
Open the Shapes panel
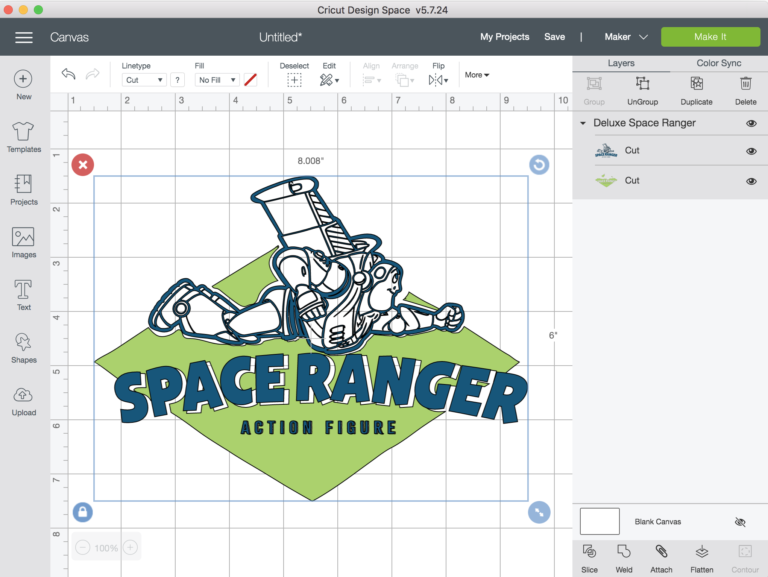tap(24, 348)
